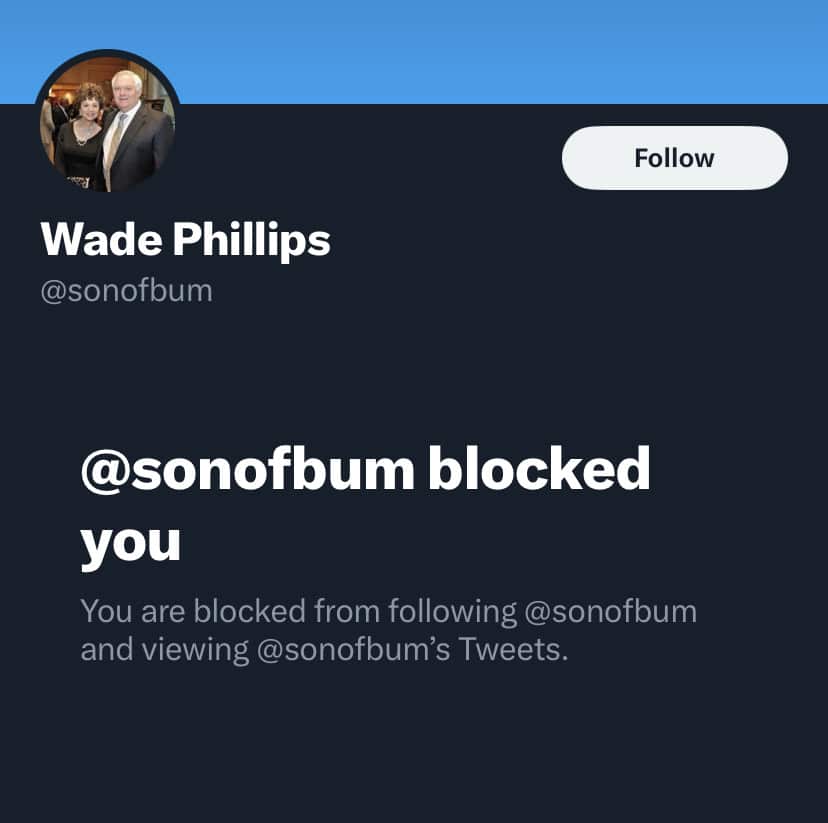Click the Follow button
Viewport: 828px width, 823px height.
[x=674, y=158]
